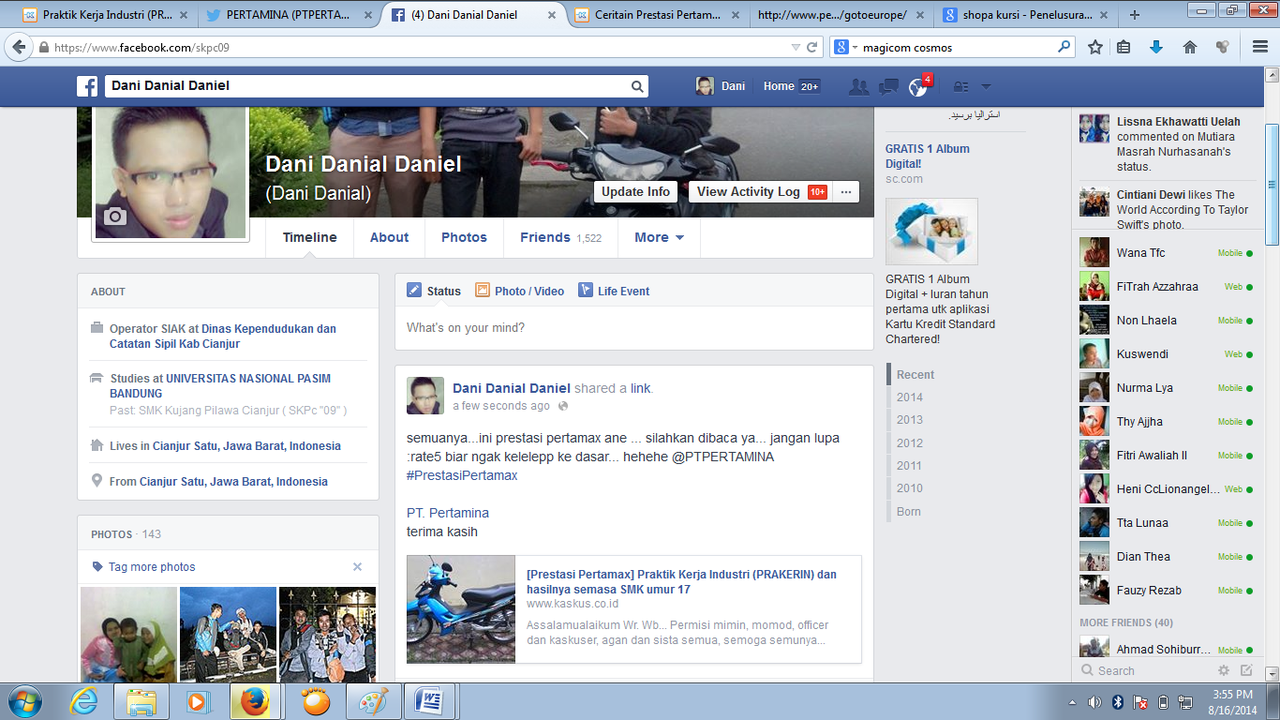Open Dani profile link in header

pyautogui.click(x=721, y=86)
